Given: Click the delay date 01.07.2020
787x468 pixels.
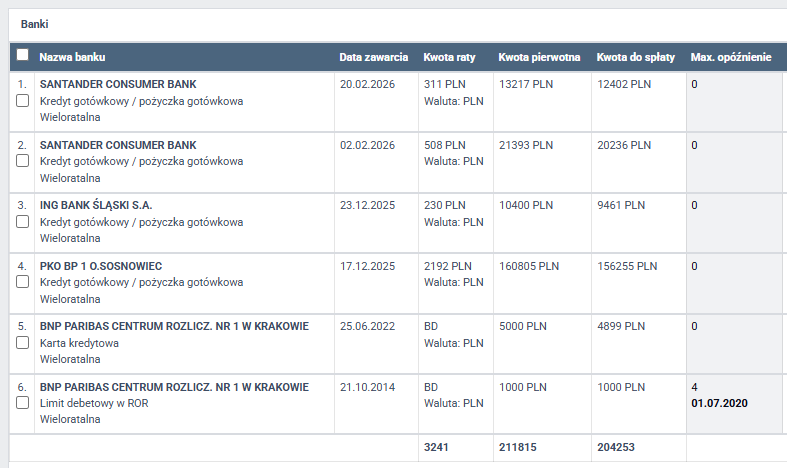Looking at the screenshot, I should click(719, 403).
